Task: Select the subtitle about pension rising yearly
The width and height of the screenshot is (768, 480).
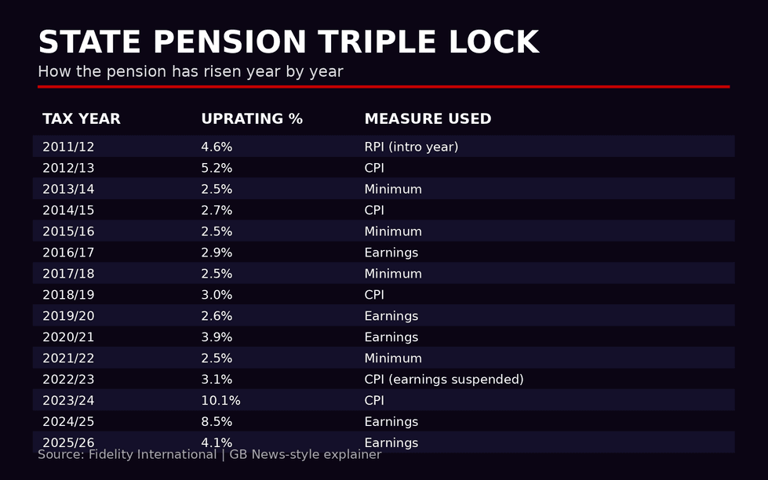Action: coord(190,72)
